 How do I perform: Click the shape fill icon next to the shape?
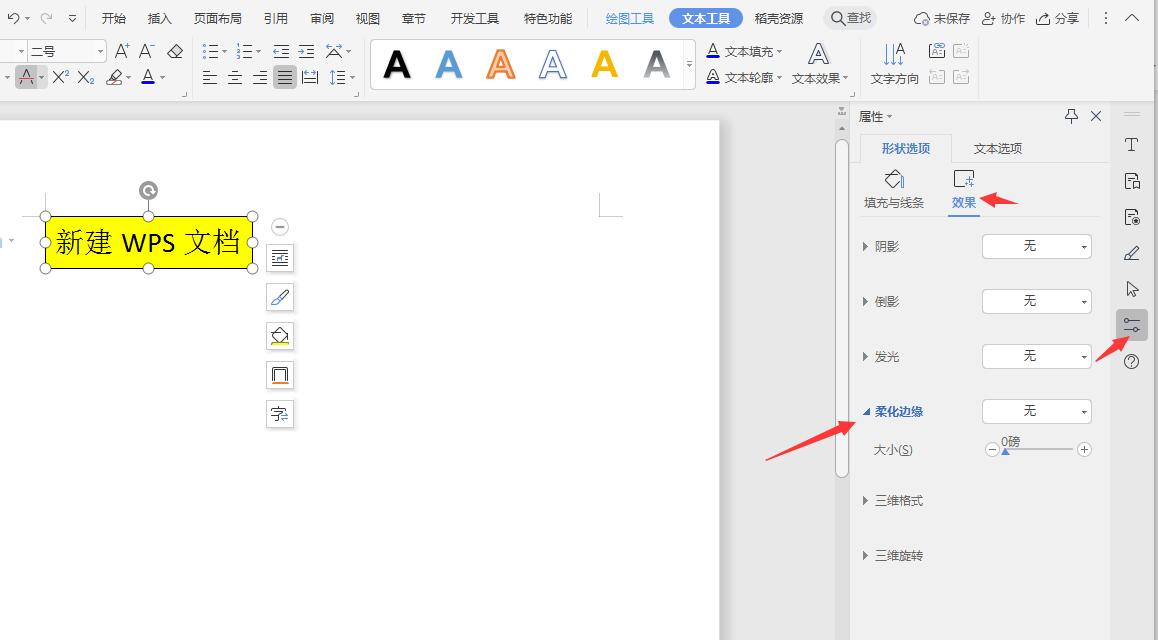coord(279,336)
